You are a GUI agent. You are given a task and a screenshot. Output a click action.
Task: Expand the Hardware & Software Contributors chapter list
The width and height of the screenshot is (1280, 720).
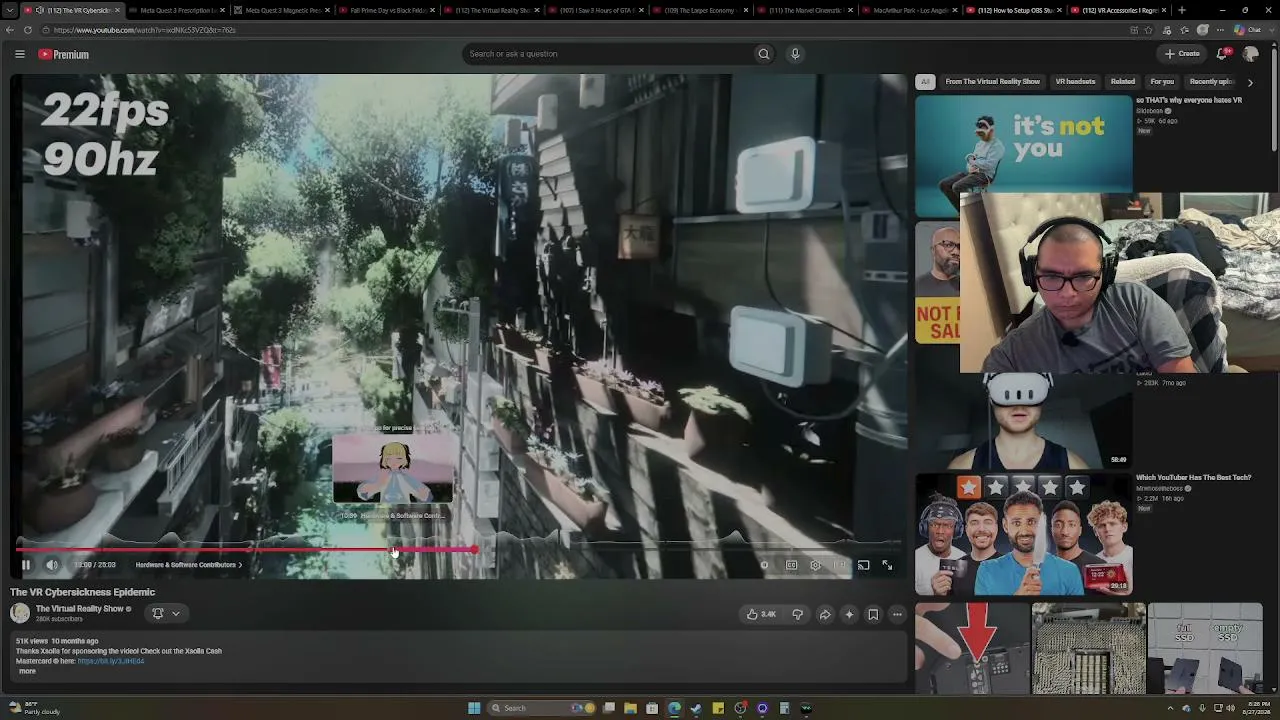(x=189, y=565)
